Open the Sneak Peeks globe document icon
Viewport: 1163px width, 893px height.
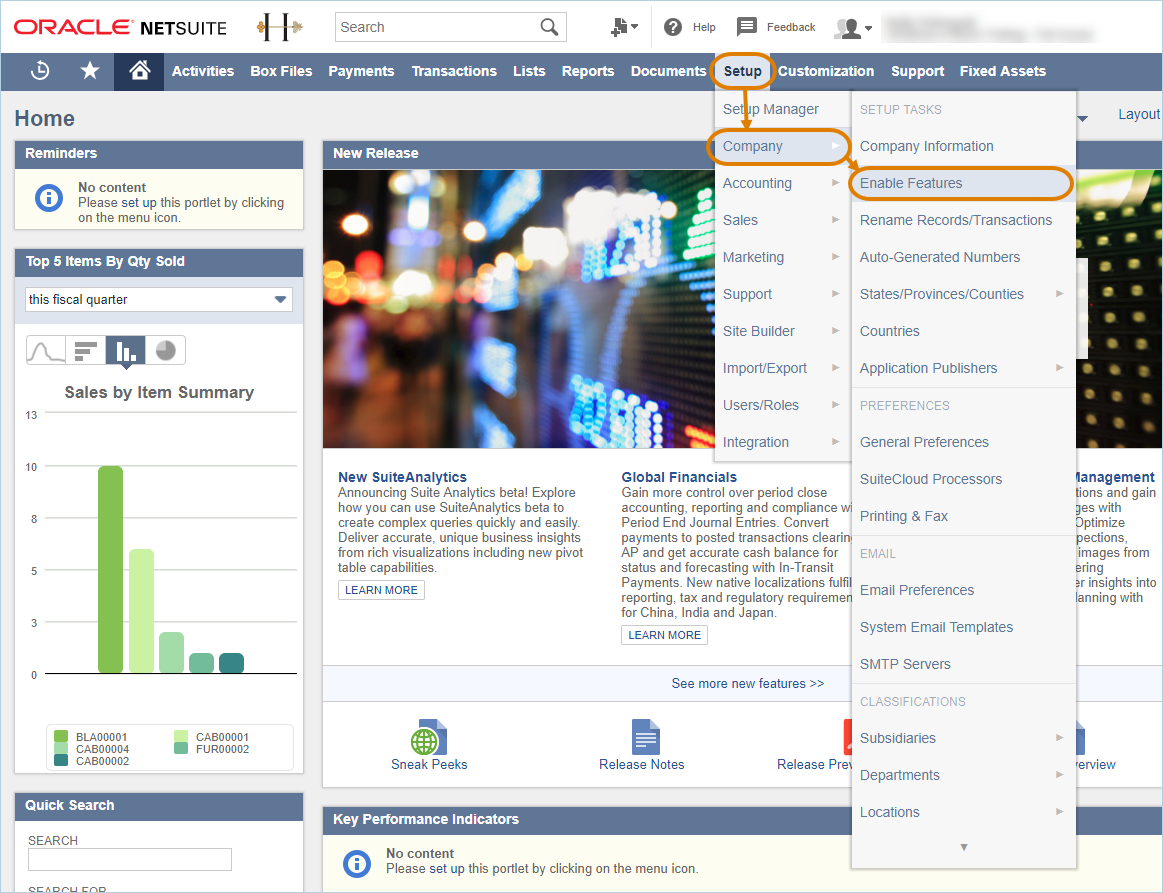[429, 737]
